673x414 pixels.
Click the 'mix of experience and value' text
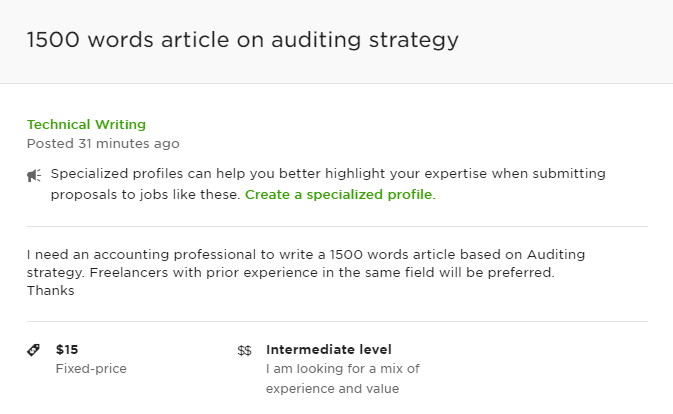click(x=343, y=379)
